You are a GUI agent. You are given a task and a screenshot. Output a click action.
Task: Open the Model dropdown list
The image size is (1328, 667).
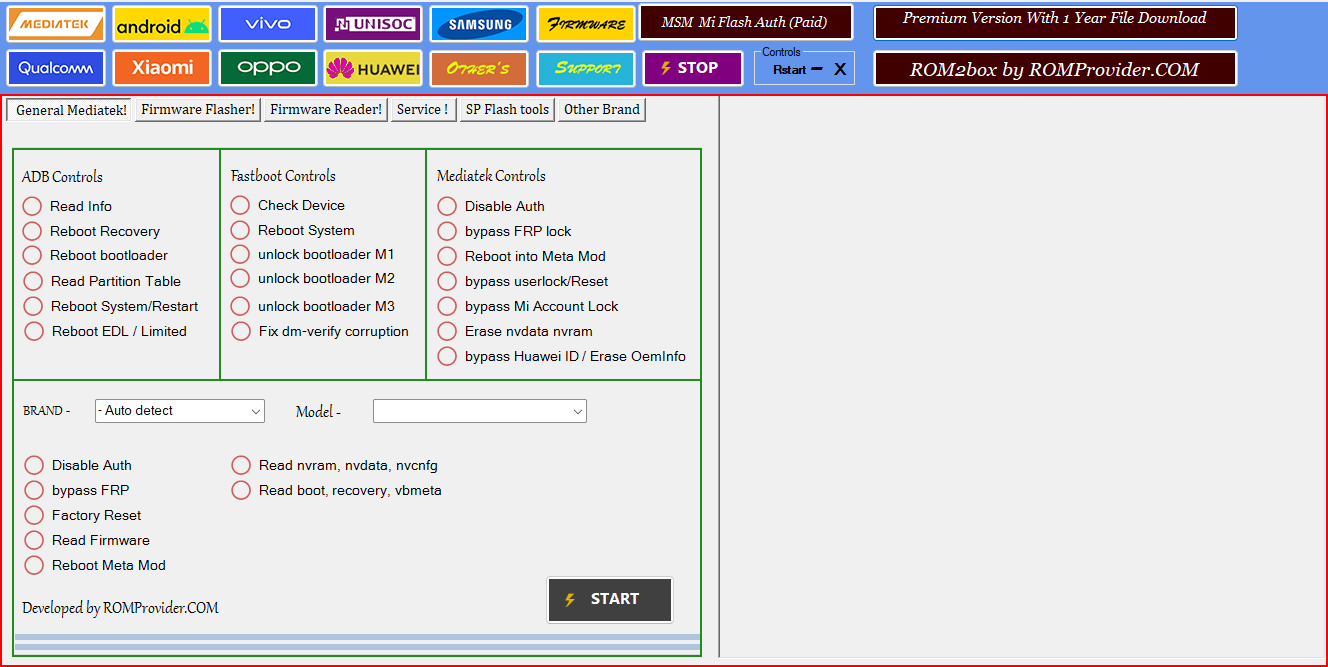coord(480,411)
